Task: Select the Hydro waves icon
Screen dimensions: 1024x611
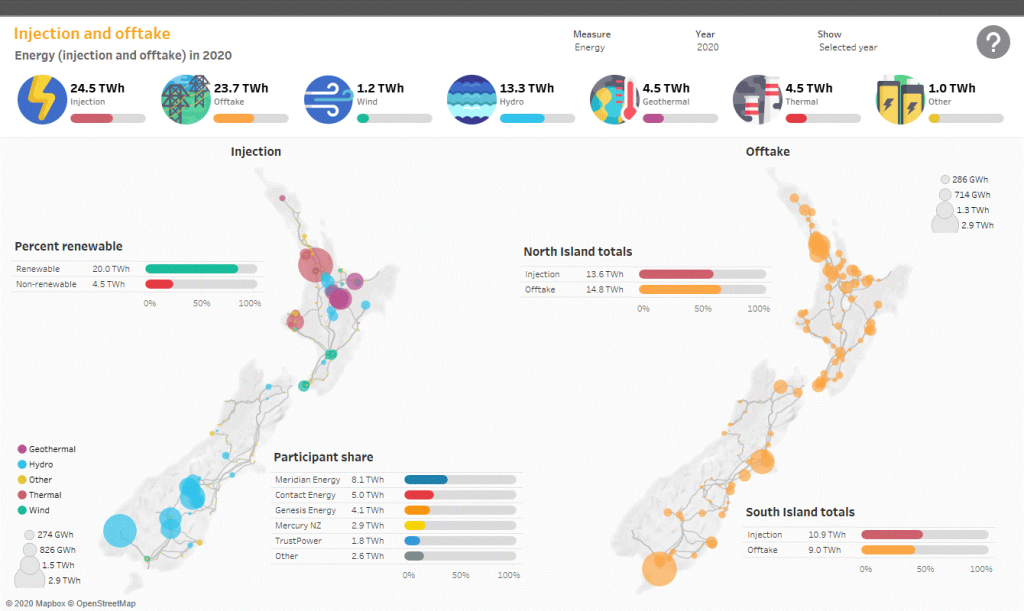Action: pyautogui.click(x=471, y=99)
